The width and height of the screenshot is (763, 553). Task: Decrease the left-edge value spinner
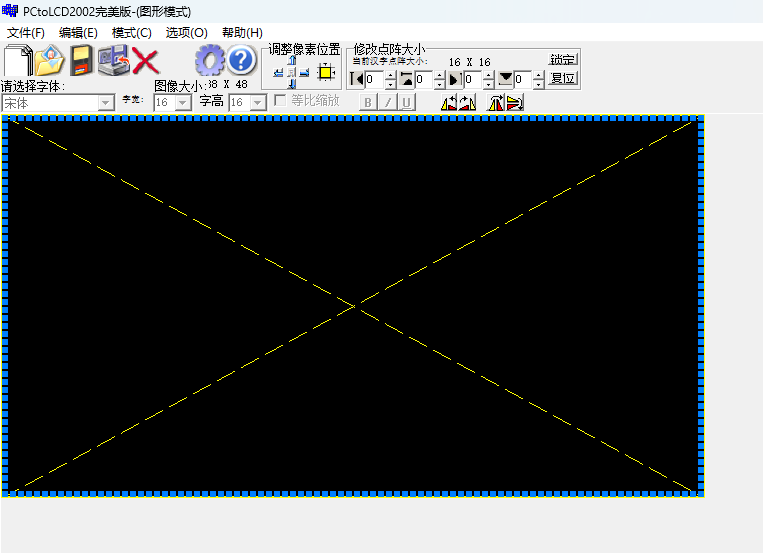click(x=390, y=84)
